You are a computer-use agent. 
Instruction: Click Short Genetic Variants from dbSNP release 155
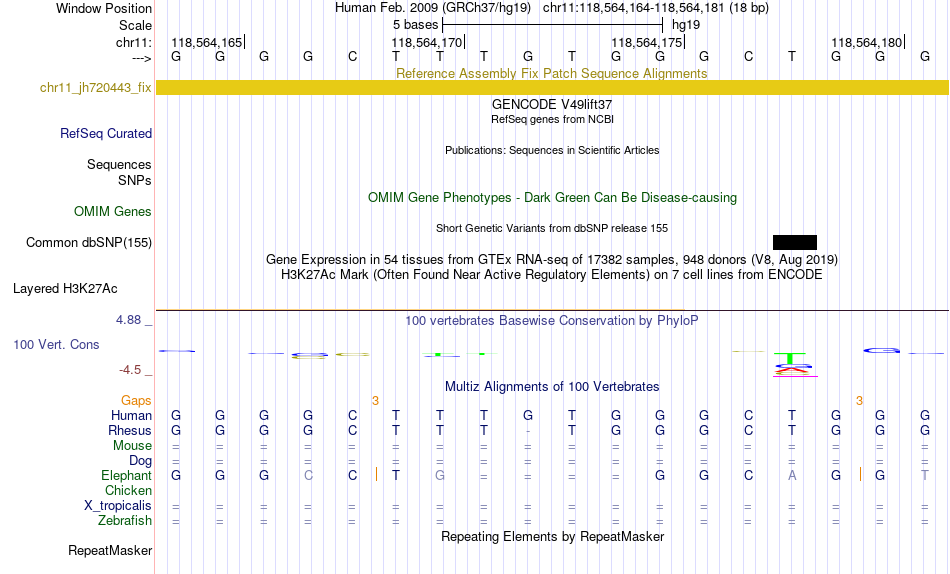point(552,229)
